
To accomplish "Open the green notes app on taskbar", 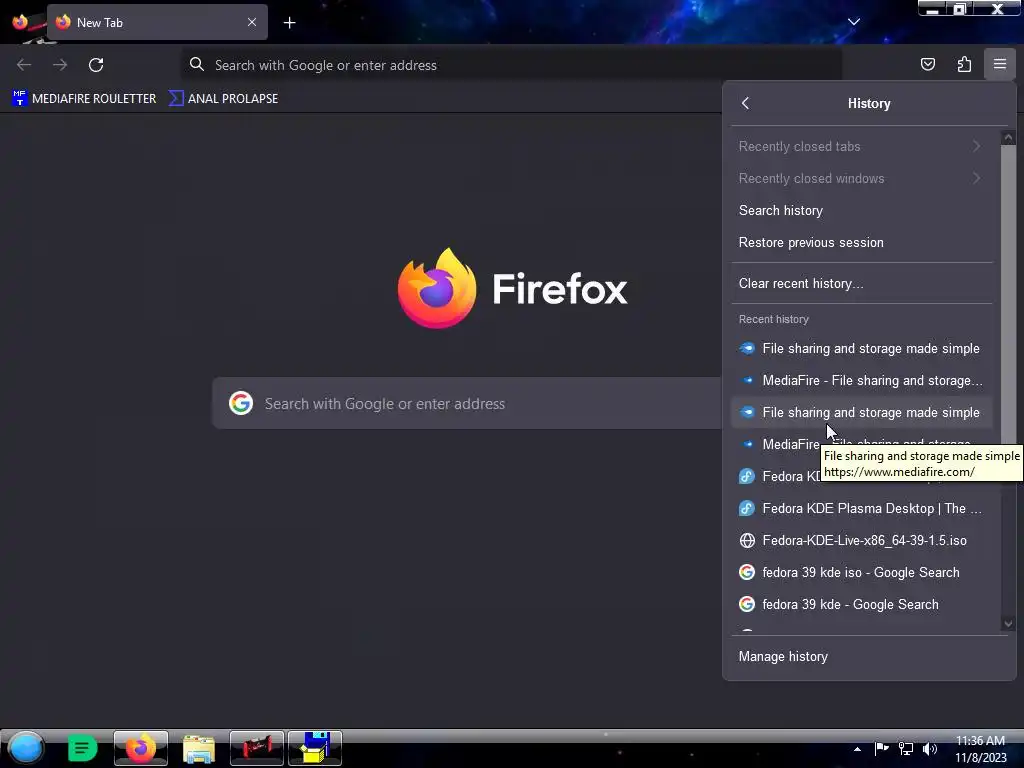I will click(82, 748).
